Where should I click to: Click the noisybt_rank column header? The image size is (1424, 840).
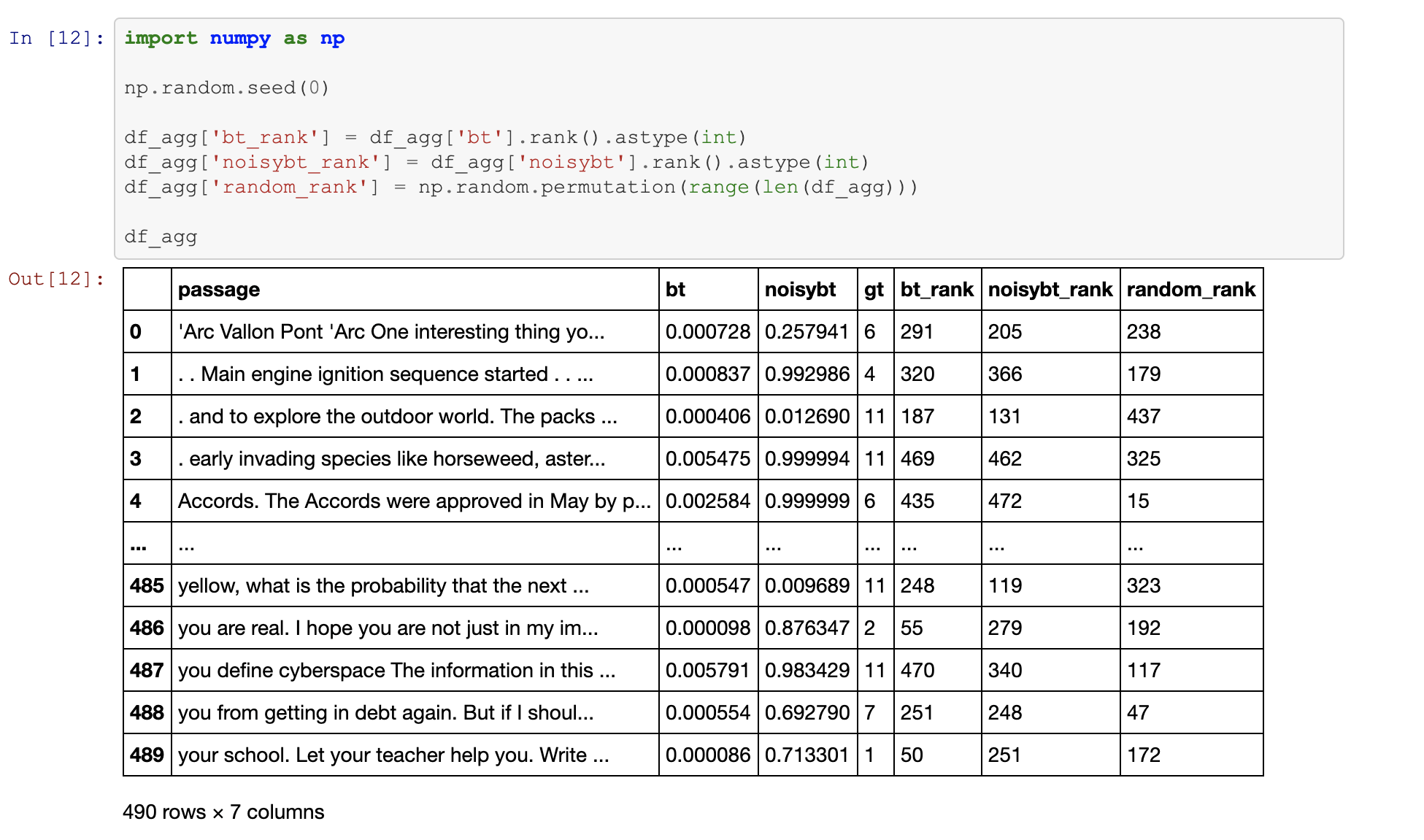point(1050,290)
